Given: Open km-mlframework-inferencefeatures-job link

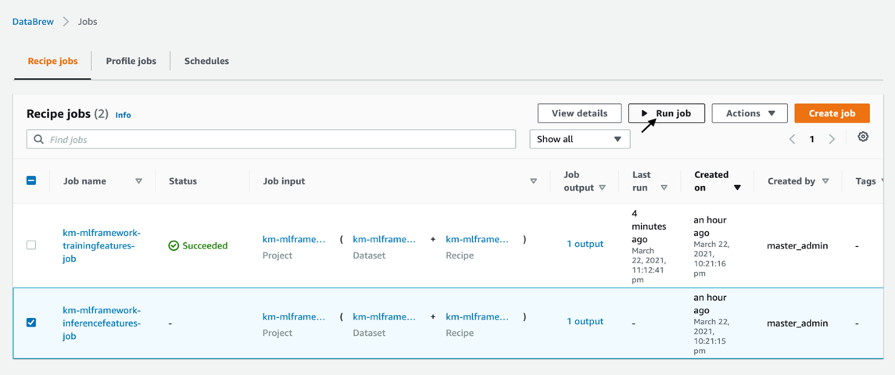Looking at the screenshot, I should coord(101,323).
